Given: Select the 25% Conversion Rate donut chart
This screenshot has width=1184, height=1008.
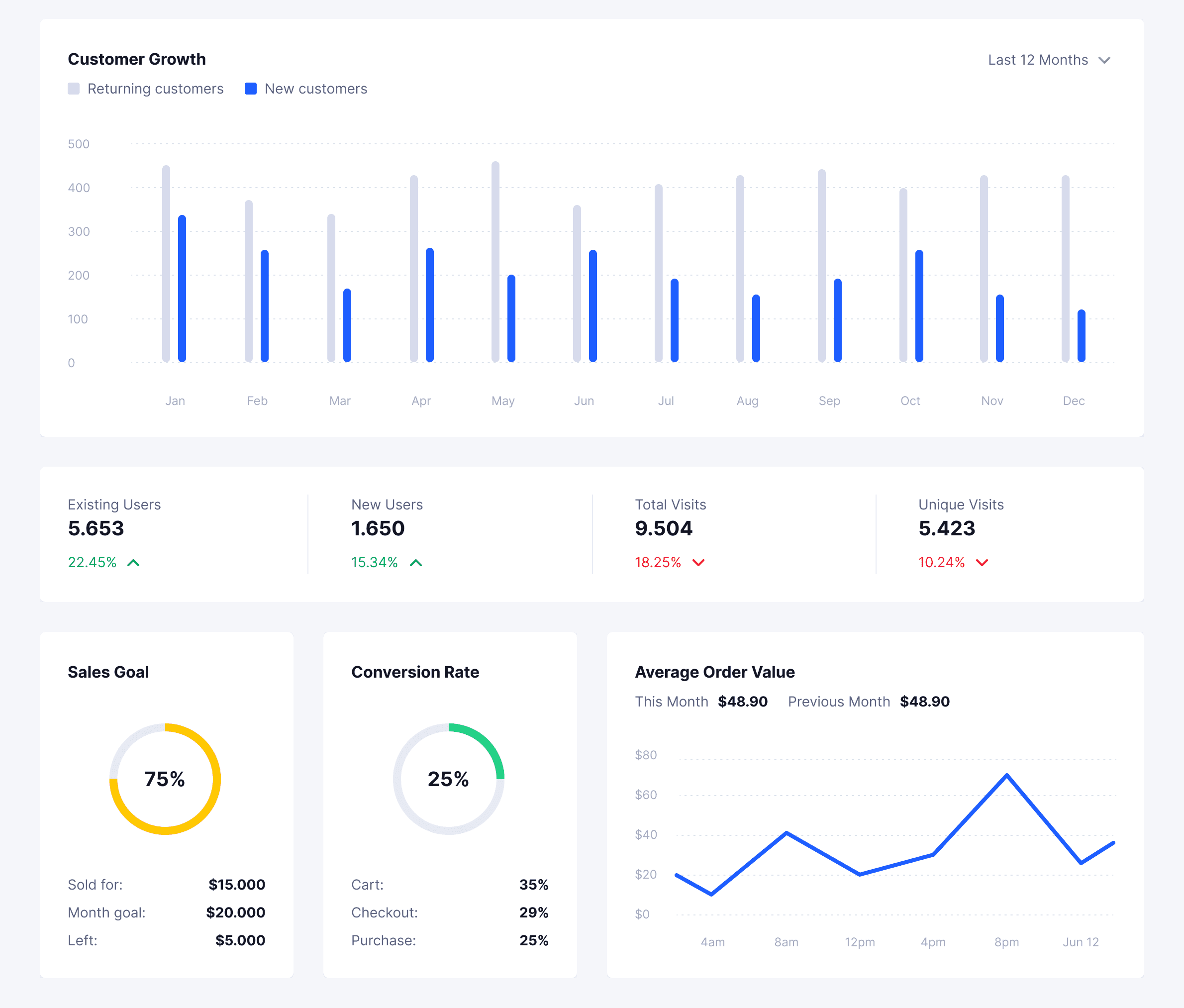Looking at the screenshot, I should (x=449, y=778).
